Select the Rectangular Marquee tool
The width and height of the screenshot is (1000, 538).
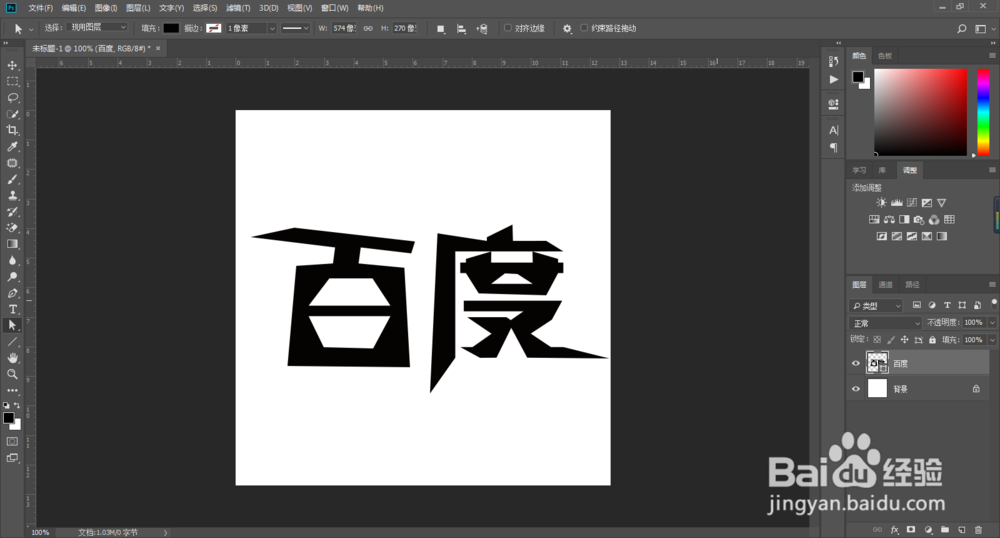pos(12,82)
